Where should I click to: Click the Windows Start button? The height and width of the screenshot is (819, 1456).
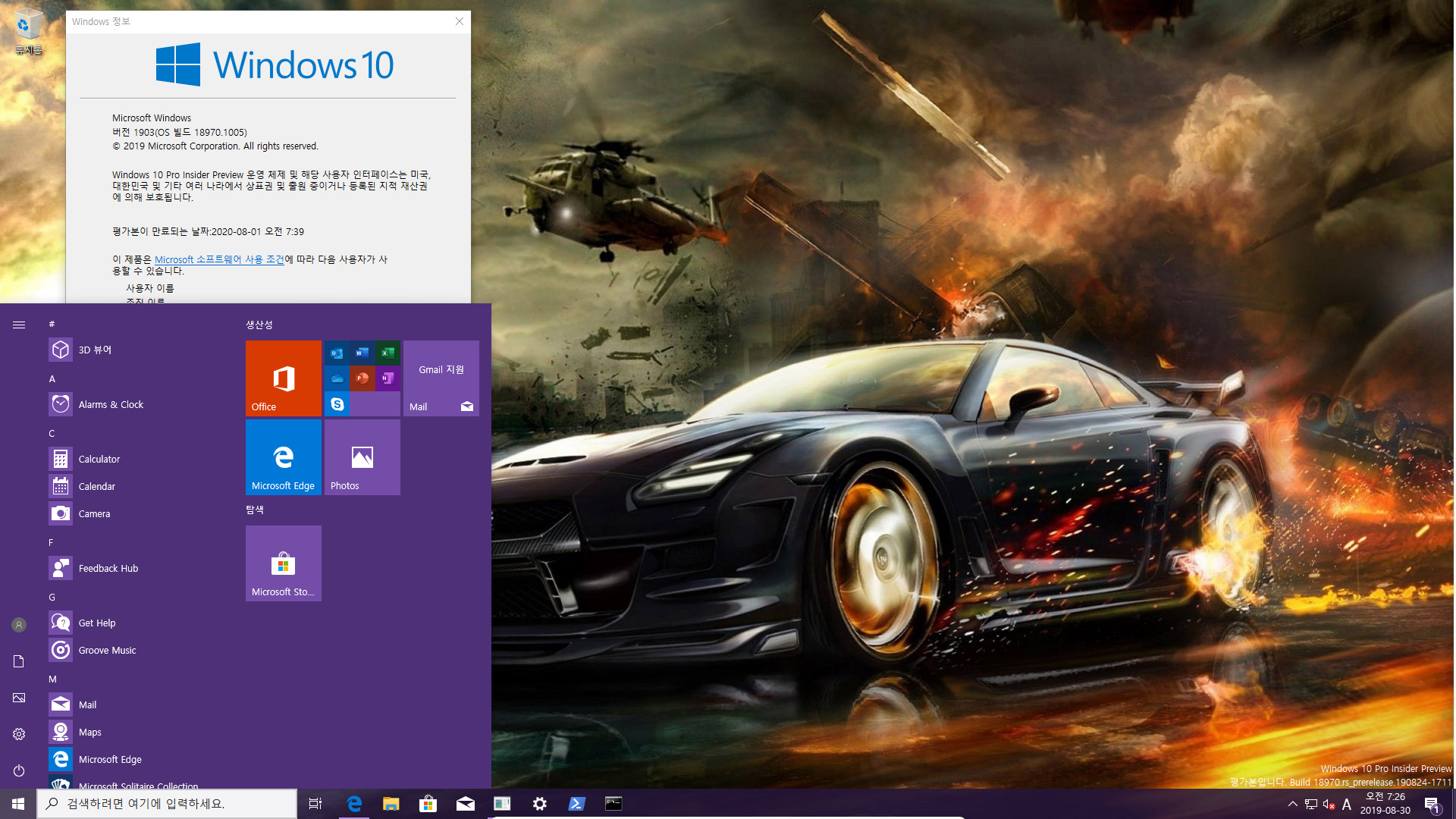[18, 804]
